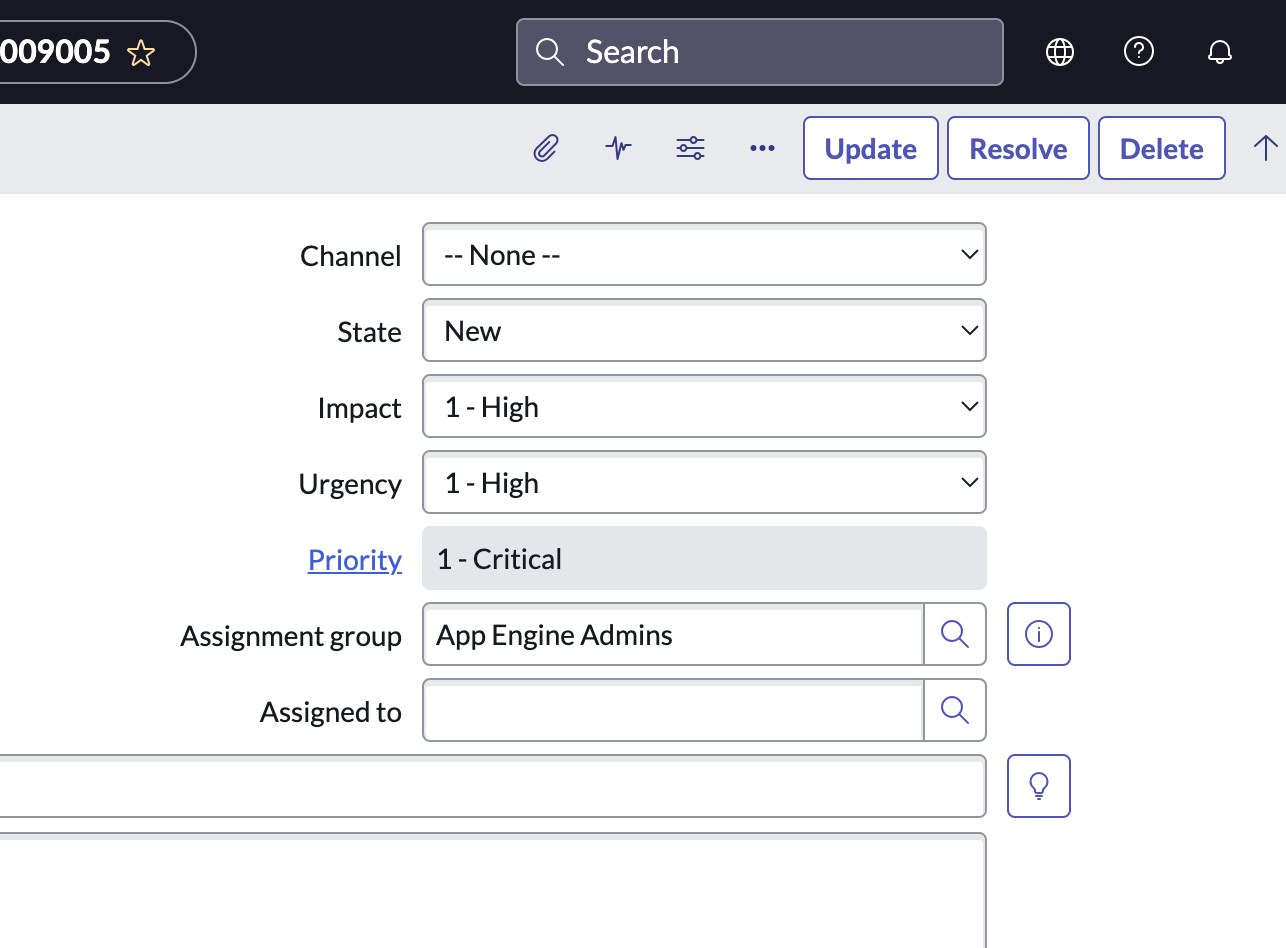1286x948 pixels.
Task: Open the notifications bell
Action: [1220, 51]
